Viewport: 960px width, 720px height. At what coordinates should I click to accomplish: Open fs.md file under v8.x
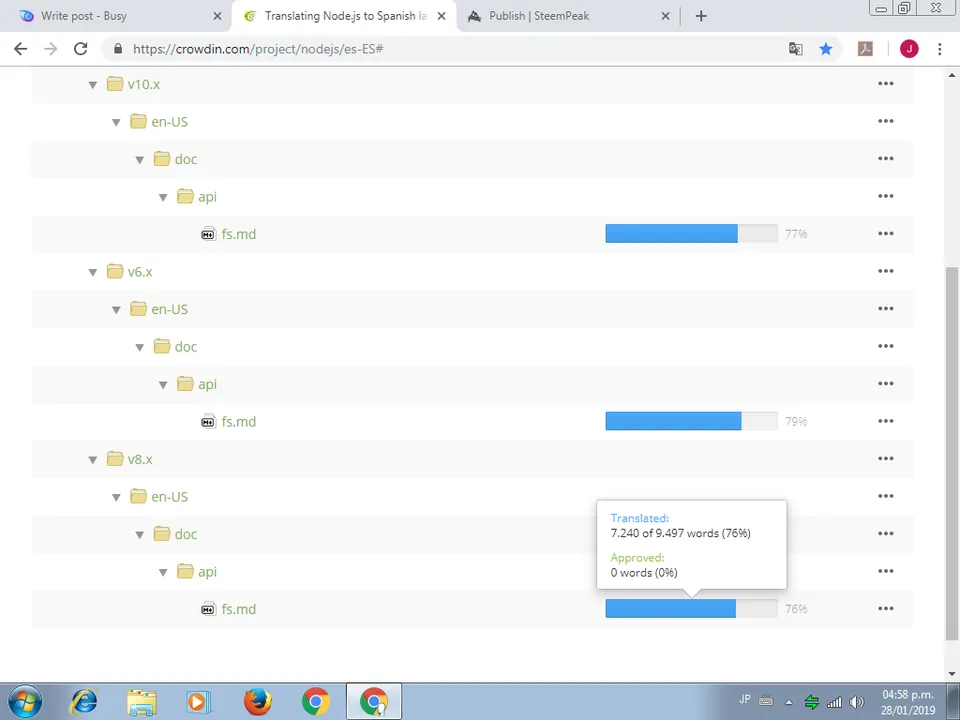coord(239,609)
